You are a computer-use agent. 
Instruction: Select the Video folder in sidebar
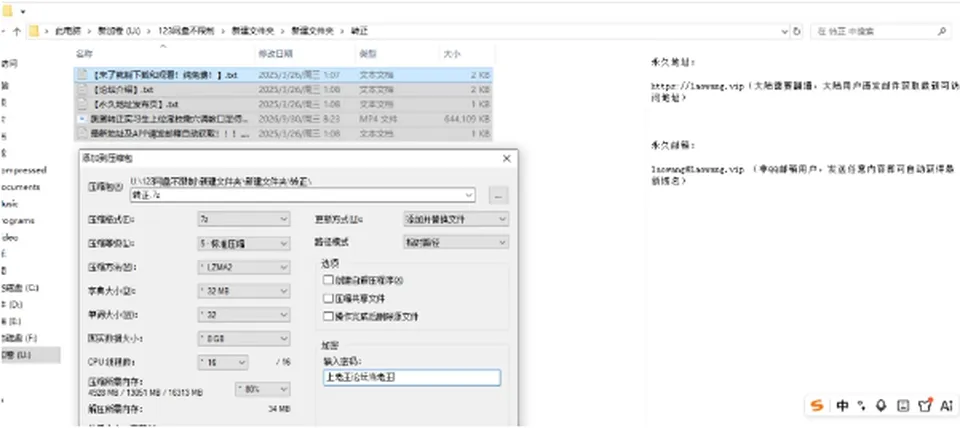pyautogui.click(x=10, y=237)
